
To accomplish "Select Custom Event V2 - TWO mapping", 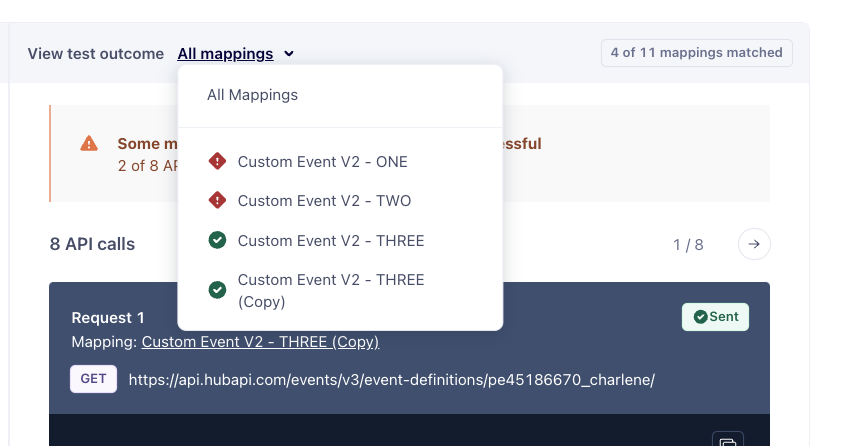I will [324, 201].
